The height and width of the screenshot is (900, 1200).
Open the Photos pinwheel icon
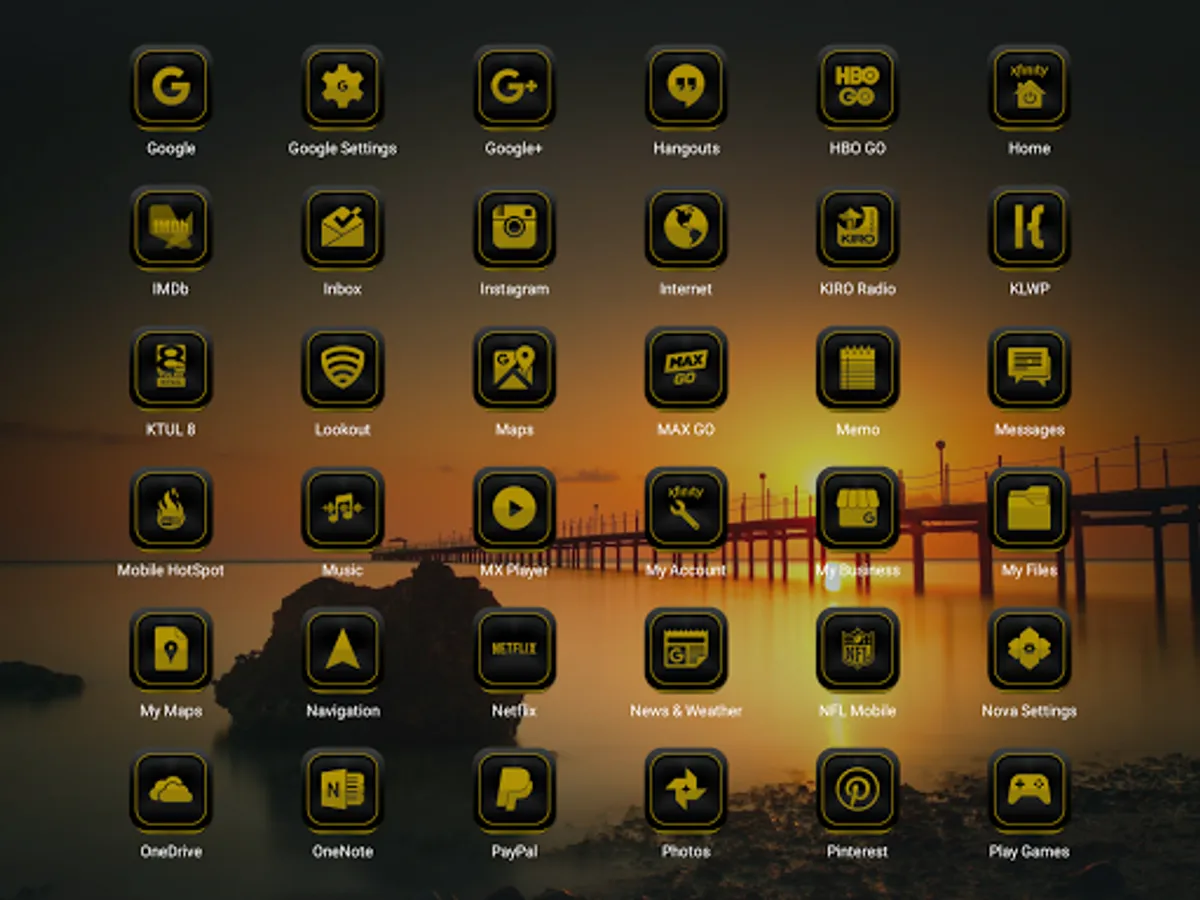click(686, 791)
